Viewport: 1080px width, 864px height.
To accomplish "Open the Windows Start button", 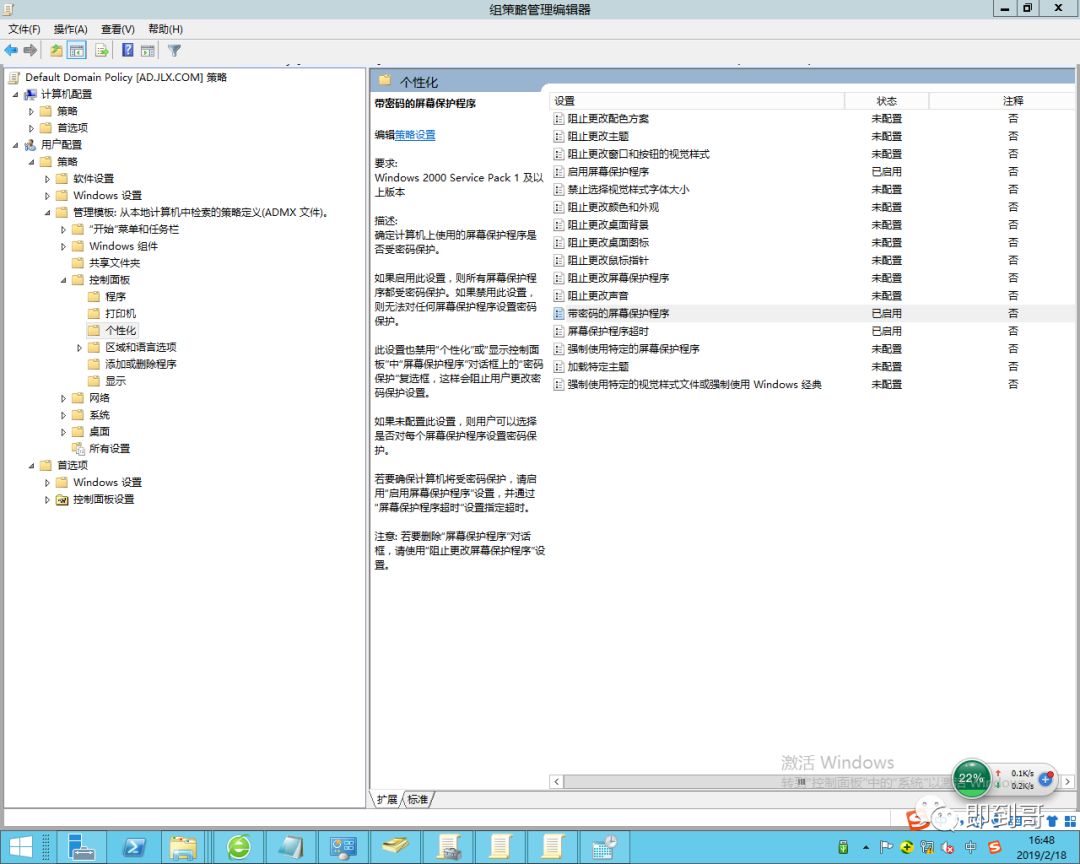I will click(20, 847).
